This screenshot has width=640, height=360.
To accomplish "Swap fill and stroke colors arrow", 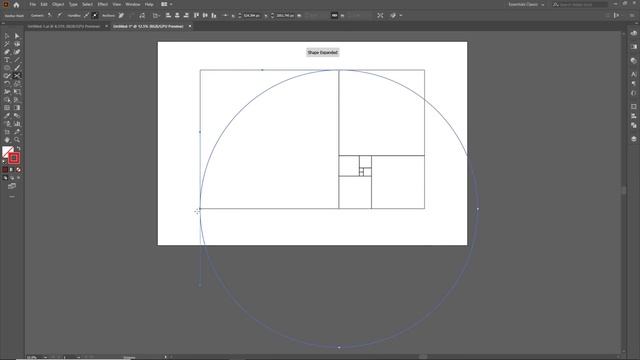I will pos(19,149).
